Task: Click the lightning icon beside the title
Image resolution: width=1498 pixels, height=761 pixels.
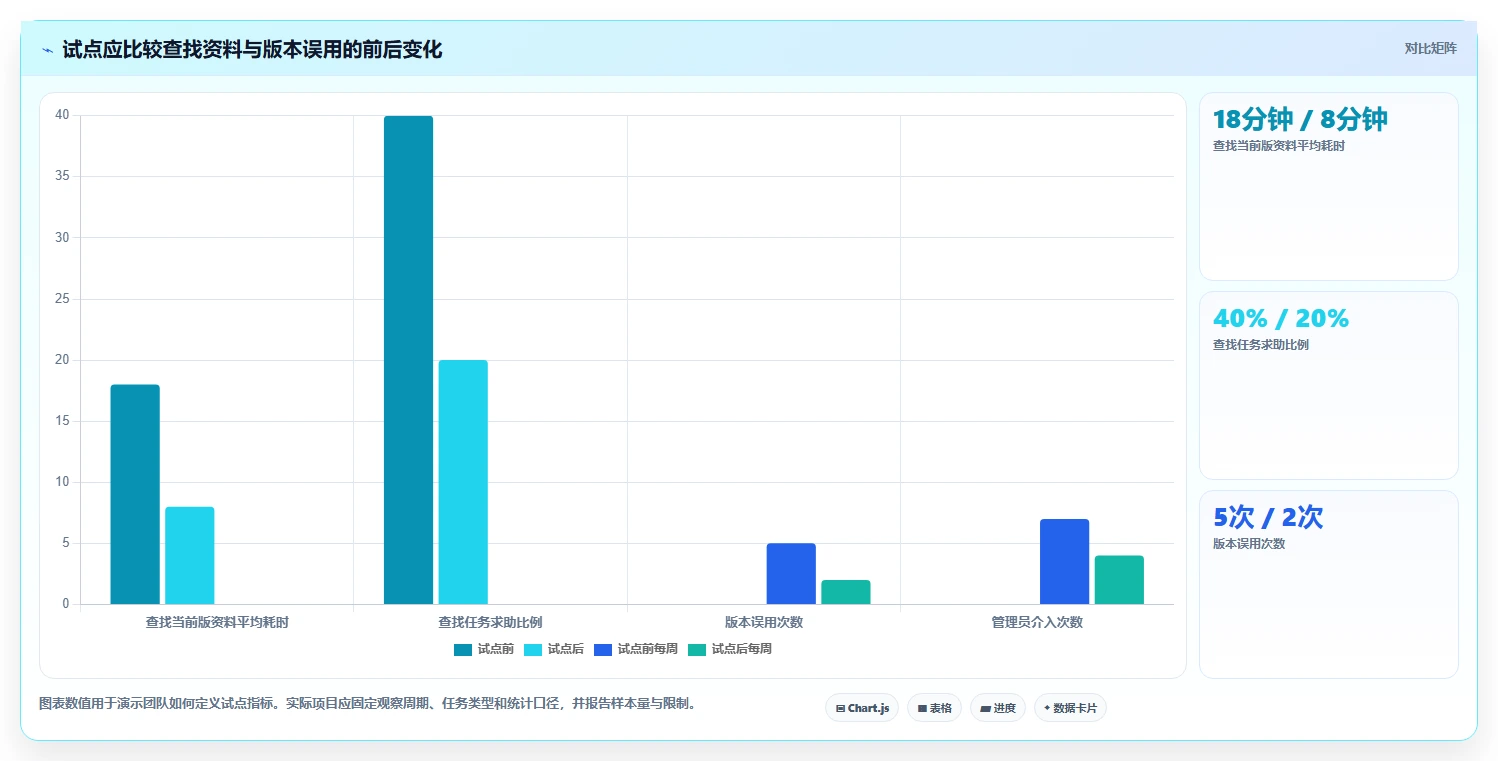Action: 47,50
